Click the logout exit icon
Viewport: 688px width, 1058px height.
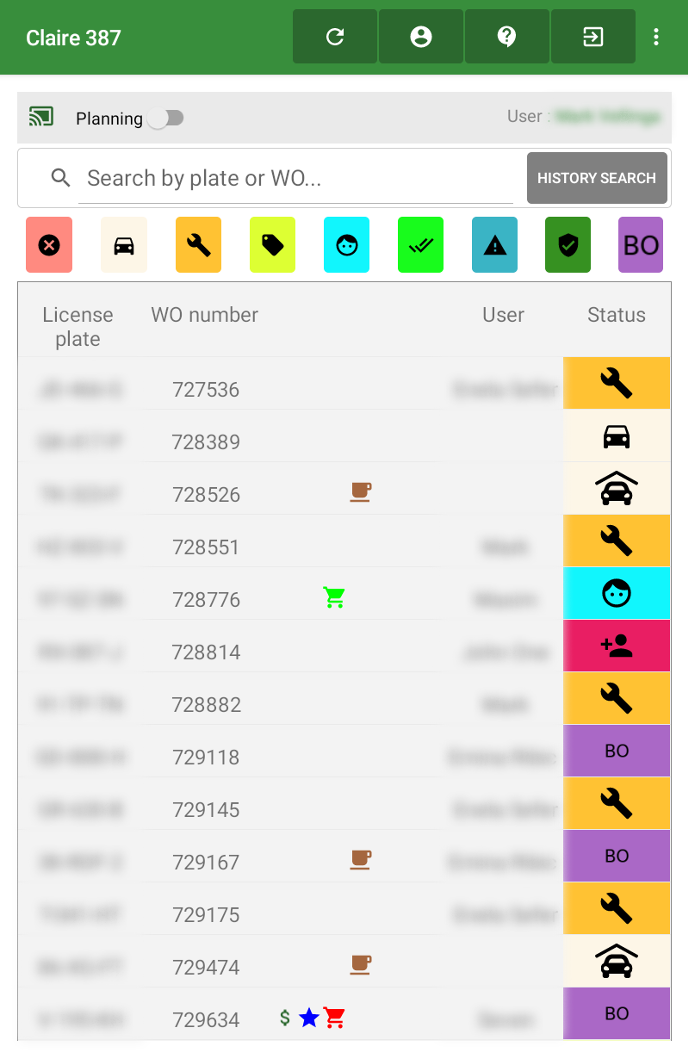pyautogui.click(x=593, y=37)
